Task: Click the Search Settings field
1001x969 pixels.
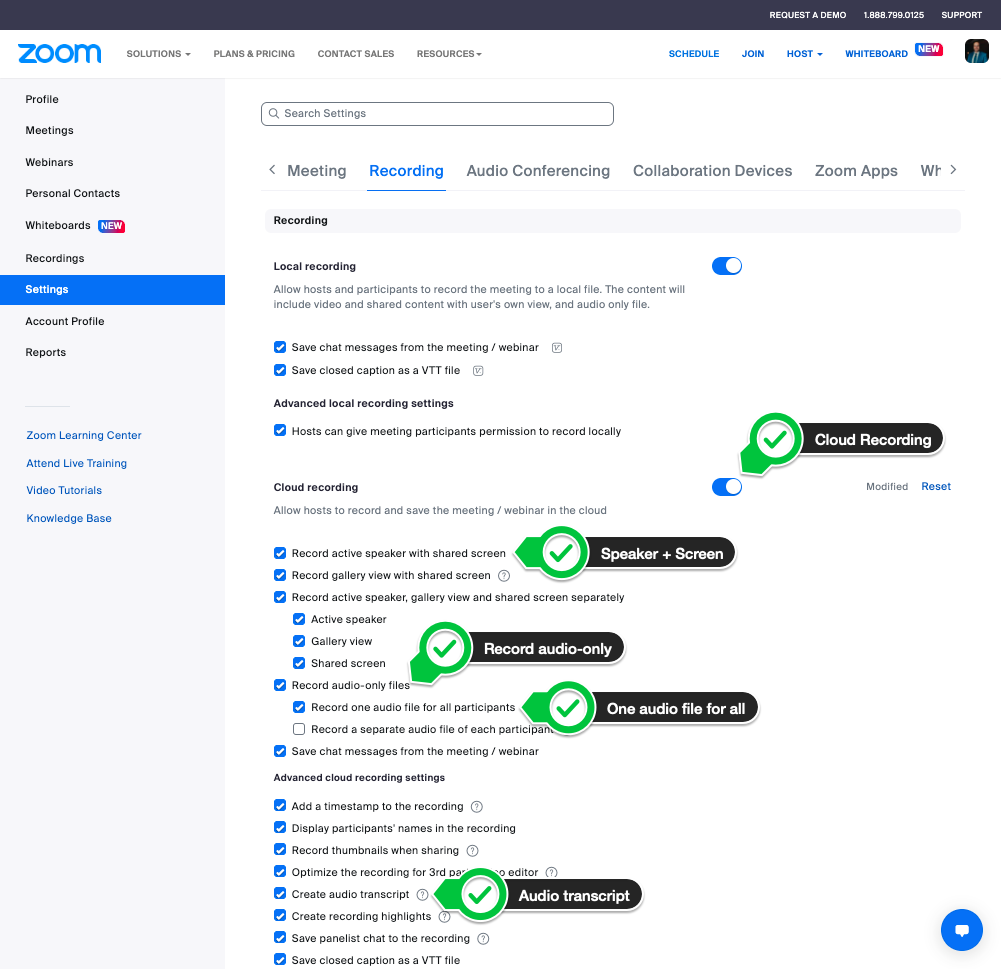Action: 437,114
